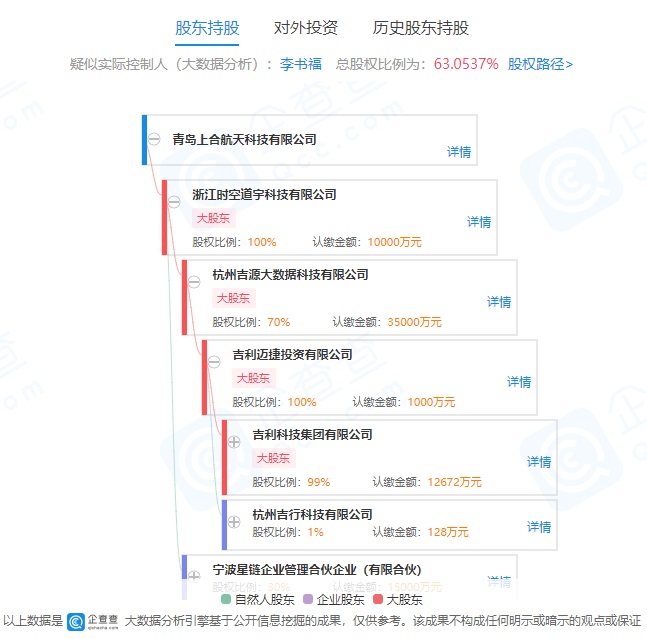Viewport: 647px width, 639px height.
Task: Collapse the 青岛上合航天科技有限公司 node
Action: tap(154, 139)
